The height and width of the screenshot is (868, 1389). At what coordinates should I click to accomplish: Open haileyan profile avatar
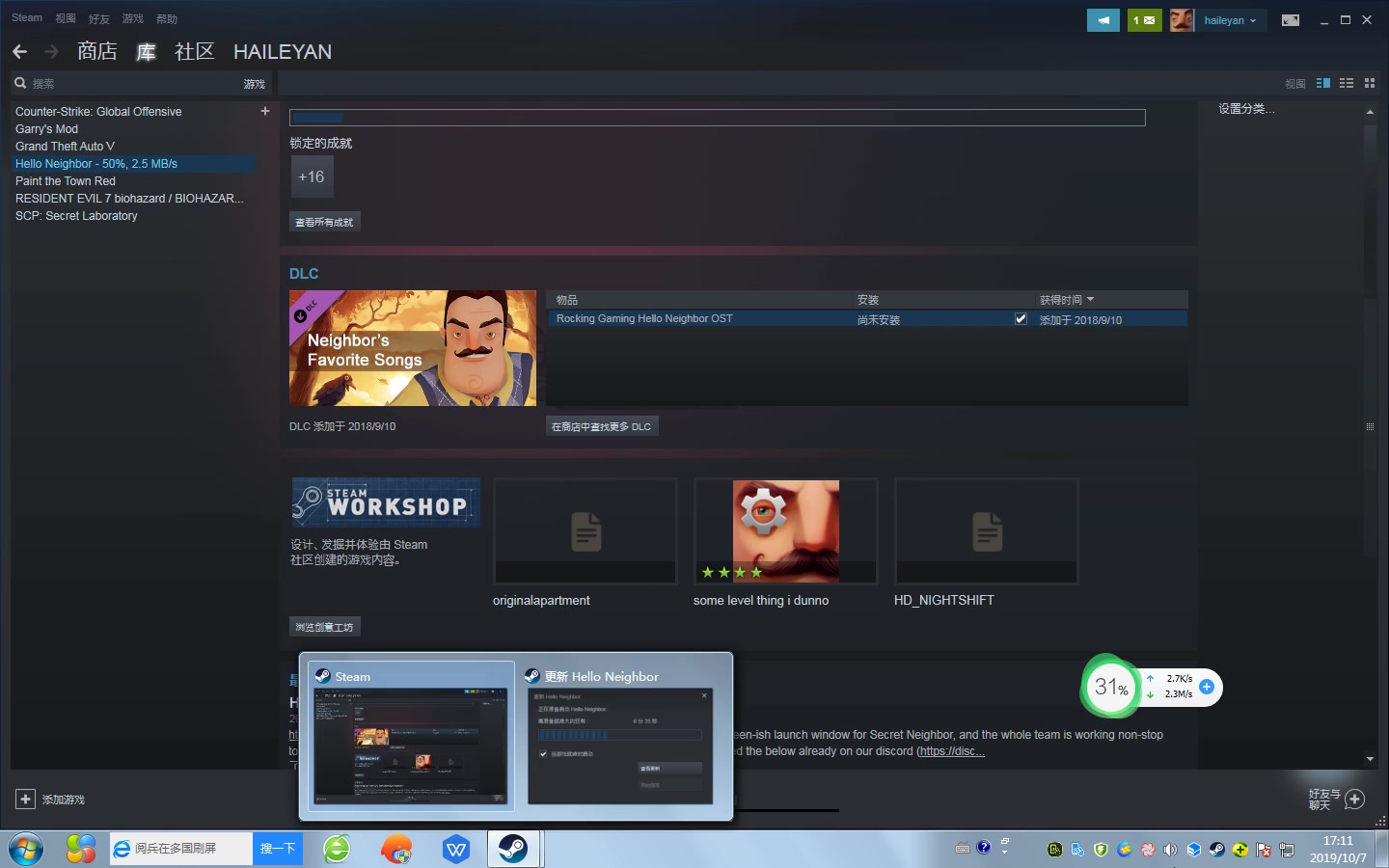pos(1182,20)
